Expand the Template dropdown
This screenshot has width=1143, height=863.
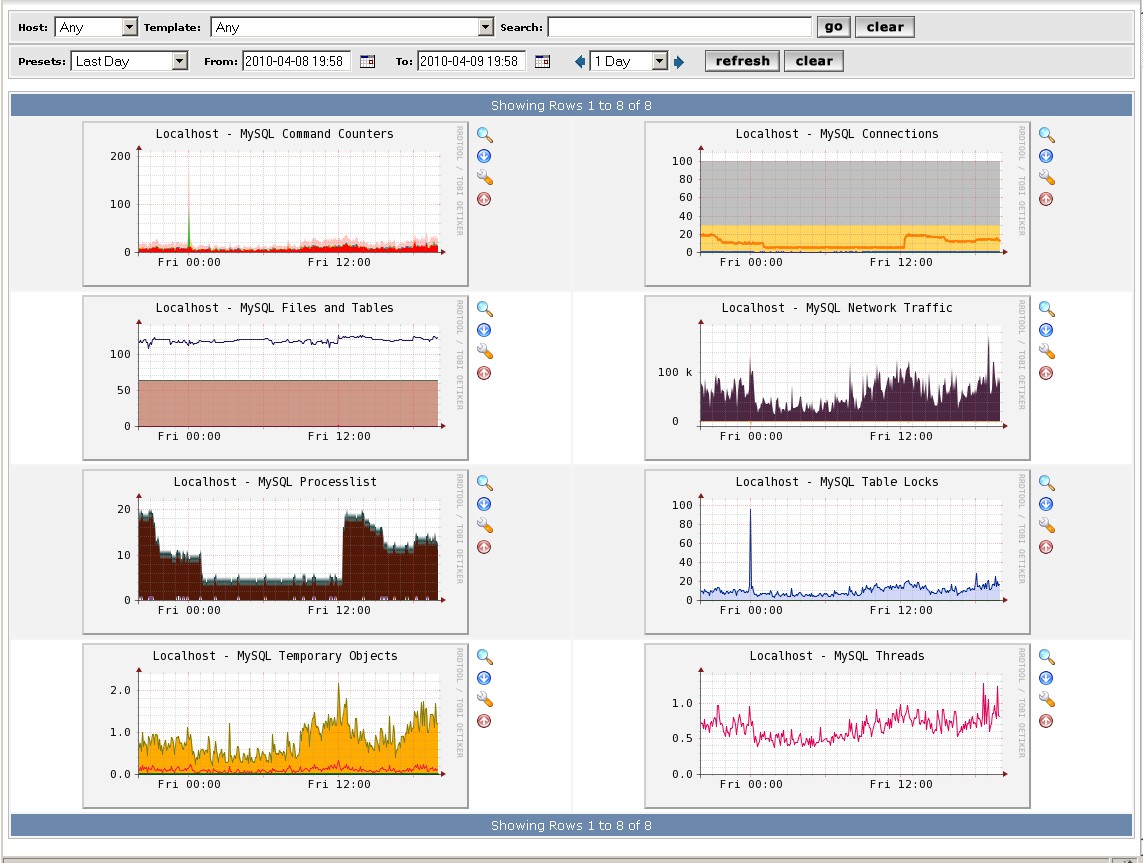(352, 28)
